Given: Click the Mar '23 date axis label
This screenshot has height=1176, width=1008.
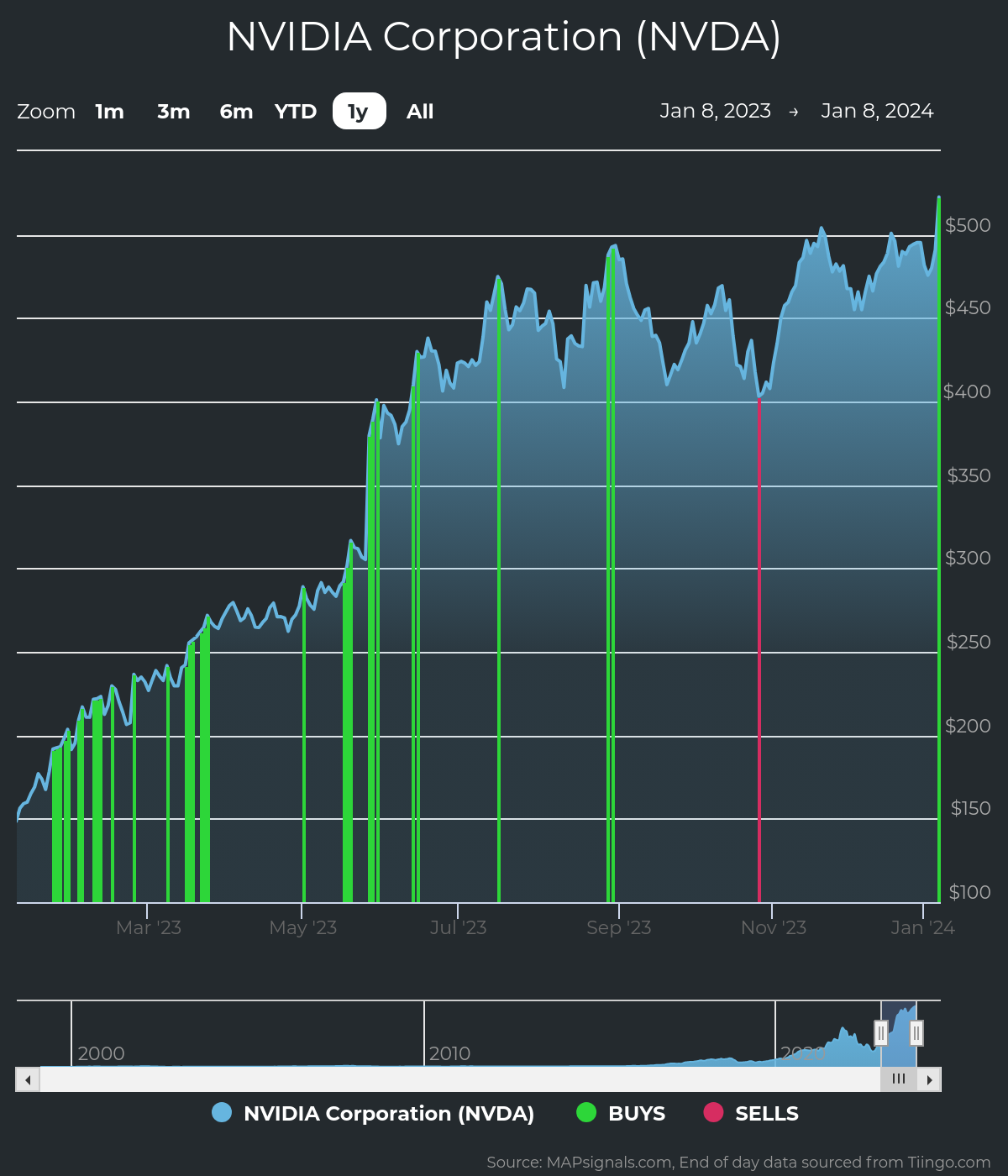Looking at the screenshot, I should tap(149, 927).
